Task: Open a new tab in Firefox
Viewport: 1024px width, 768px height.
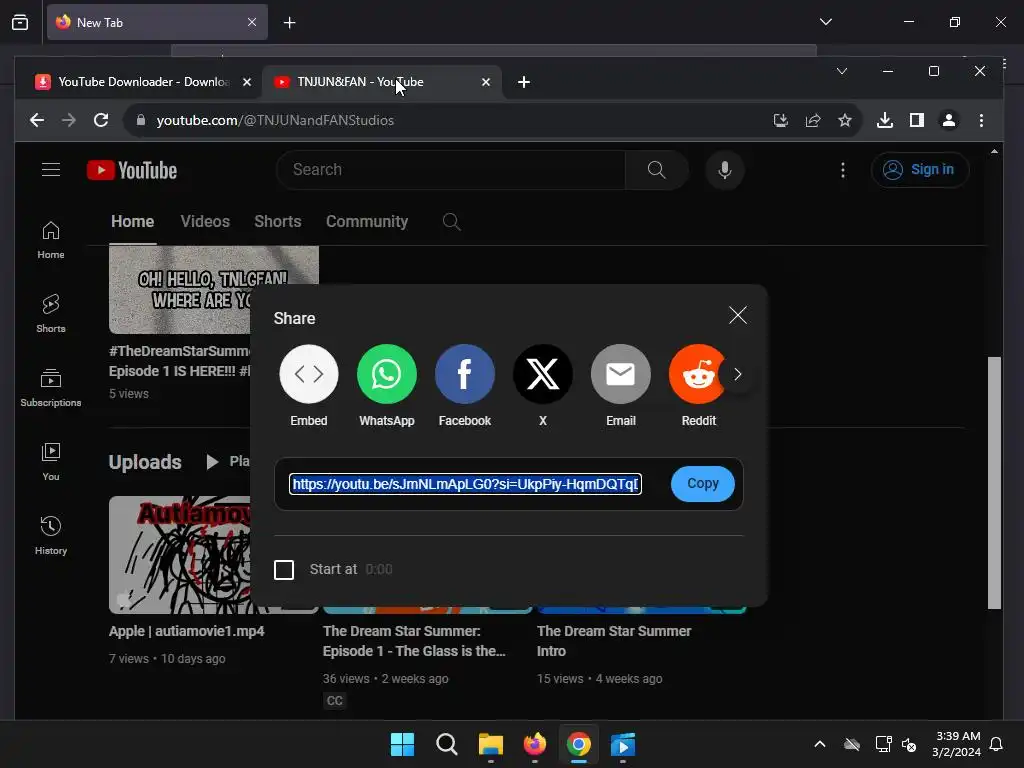Action: click(289, 23)
